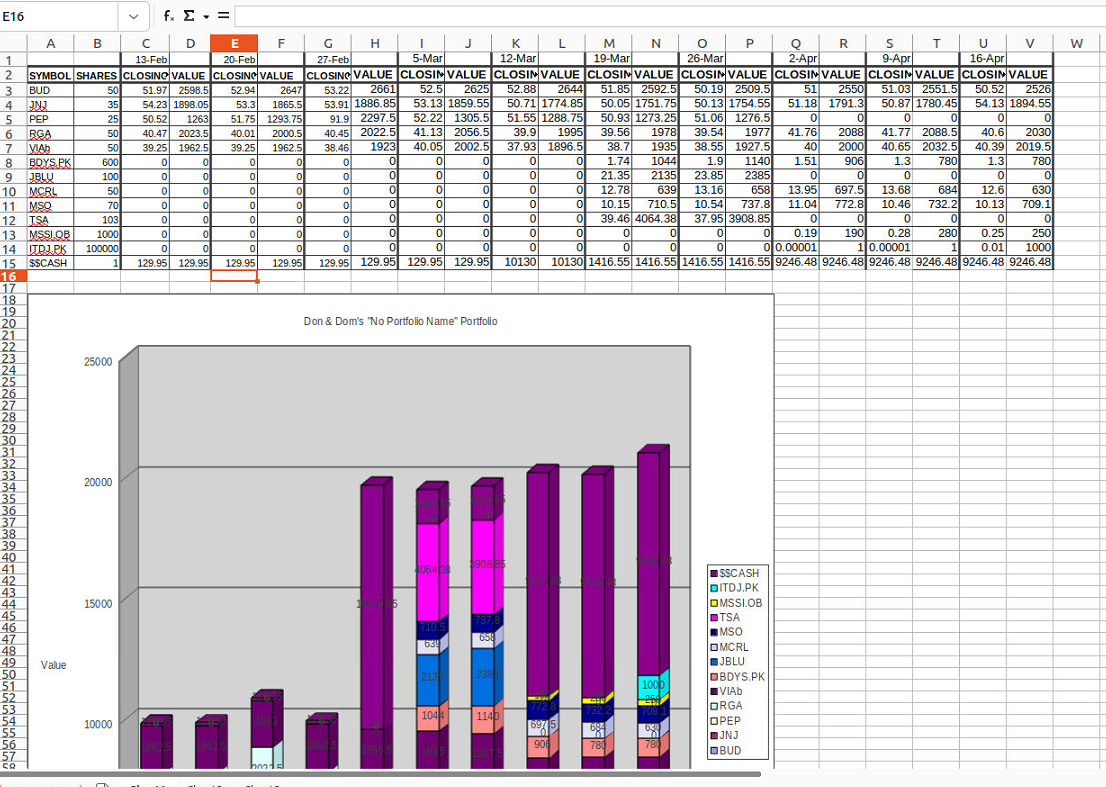Screen dimensions: 1106x787
Task: Select the 13-Feb date cell
Action: point(145,60)
